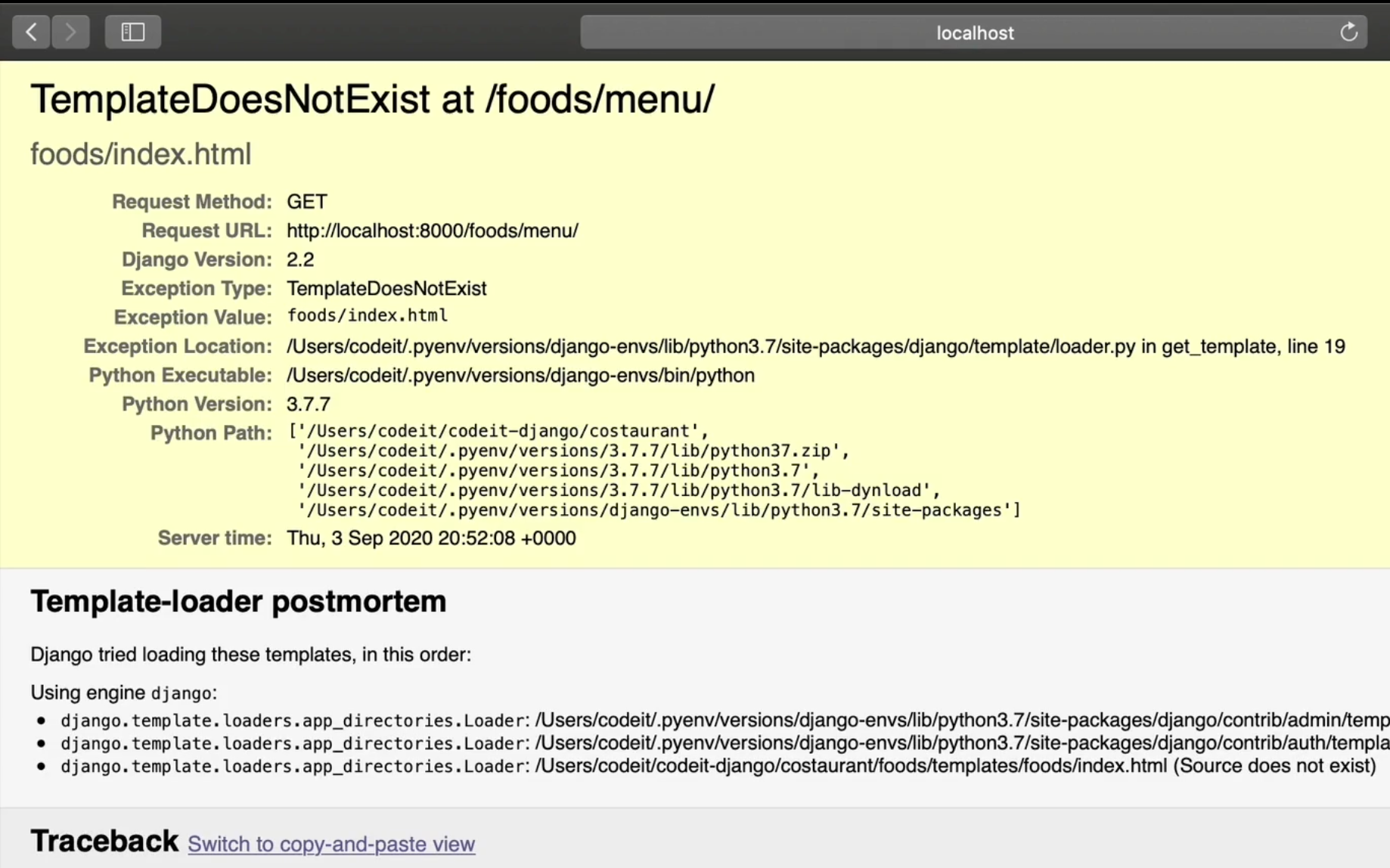
Task: Select the site-packages entry in Python Path
Action: [x=659, y=510]
